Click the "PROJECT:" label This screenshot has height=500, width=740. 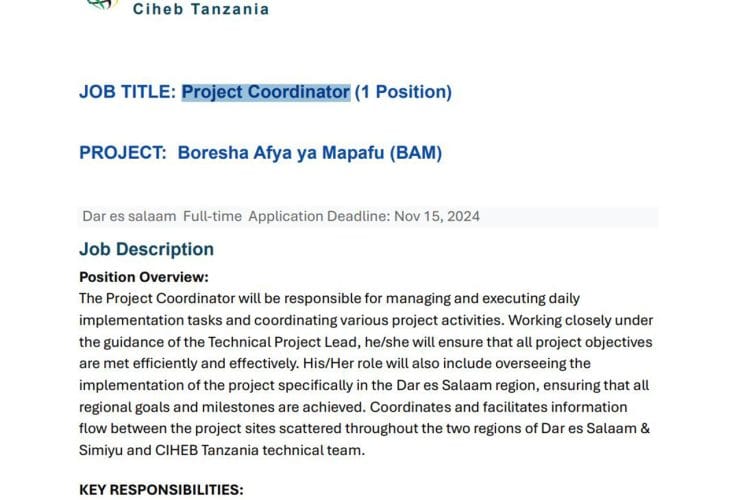(x=122, y=153)
